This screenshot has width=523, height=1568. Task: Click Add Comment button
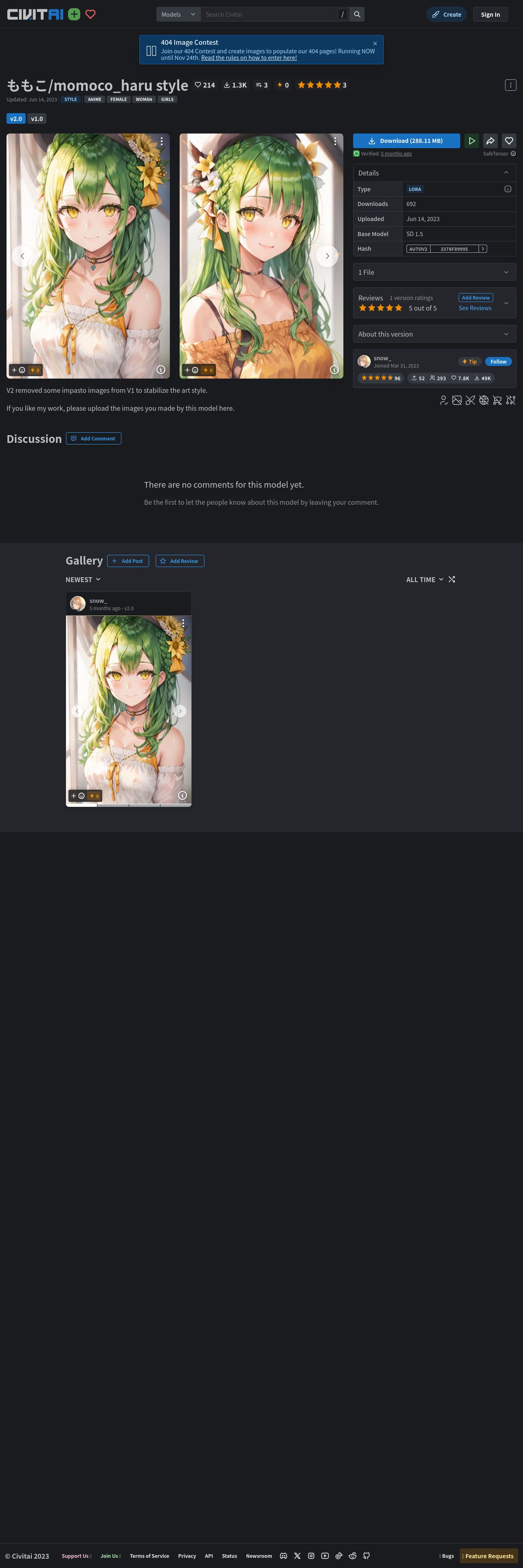93,438
